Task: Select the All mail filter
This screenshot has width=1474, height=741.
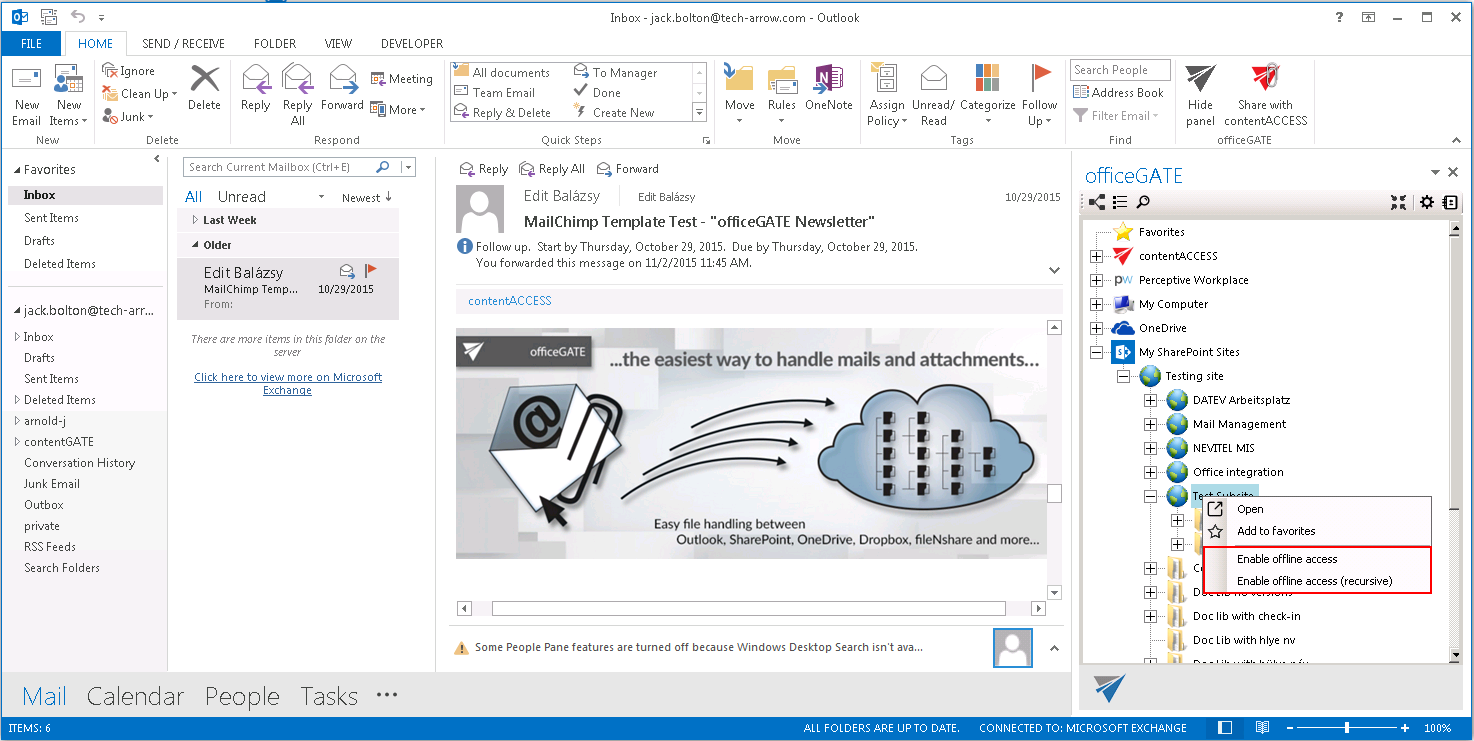Action: pyautogui.click(x=194, y=197)
